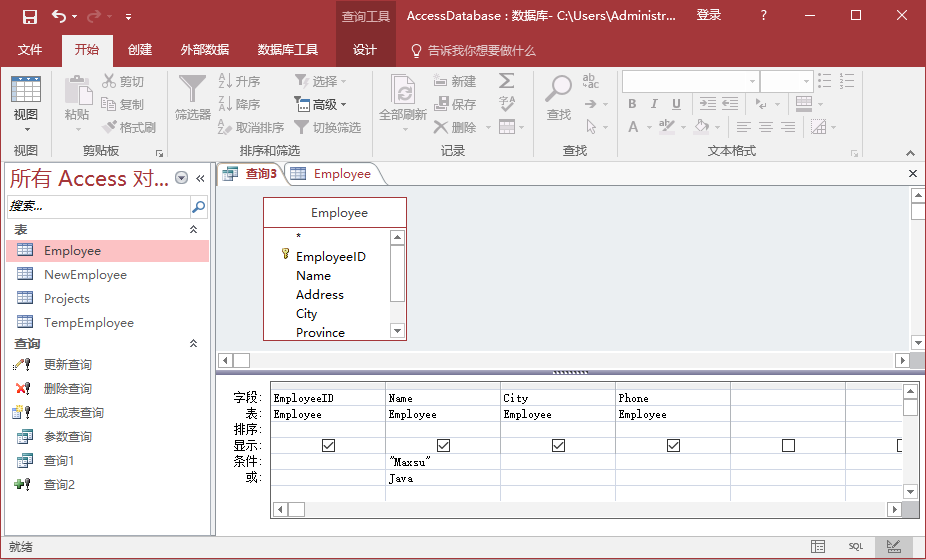Check the Show box in empty fifth column

coord(788,445)
